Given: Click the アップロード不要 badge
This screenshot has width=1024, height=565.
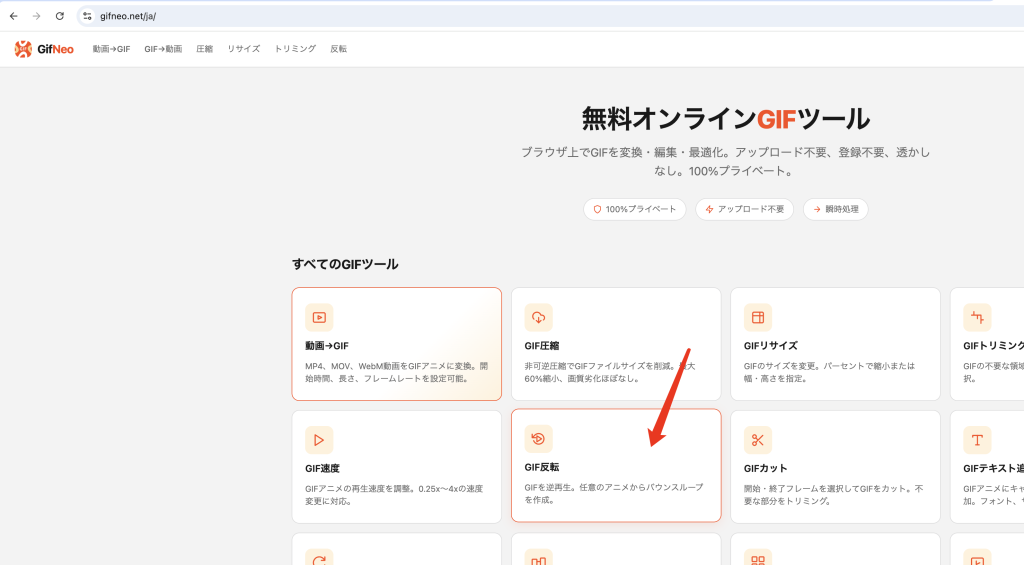Looking at the screenshot, I should (744, 209).
